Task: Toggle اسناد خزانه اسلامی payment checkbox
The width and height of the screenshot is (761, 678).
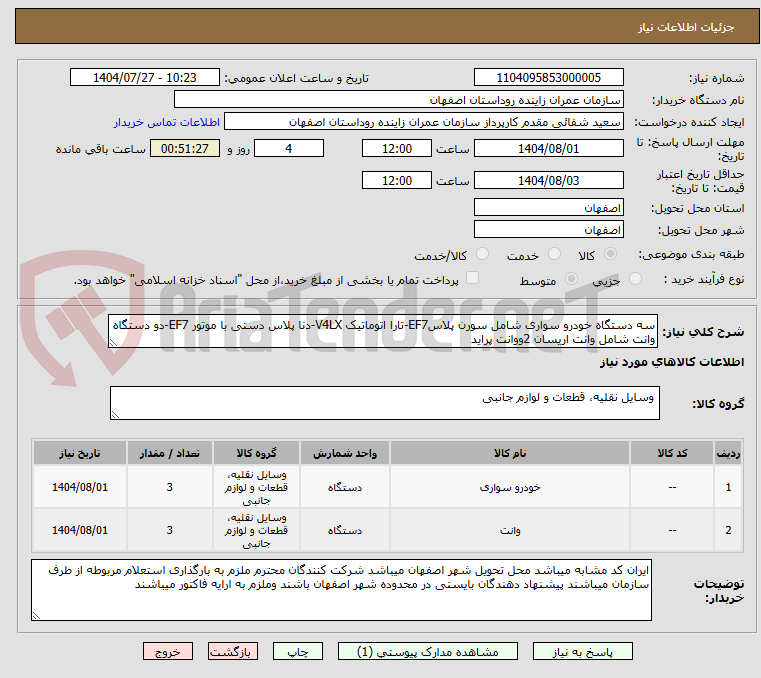Action: point(472,278)
